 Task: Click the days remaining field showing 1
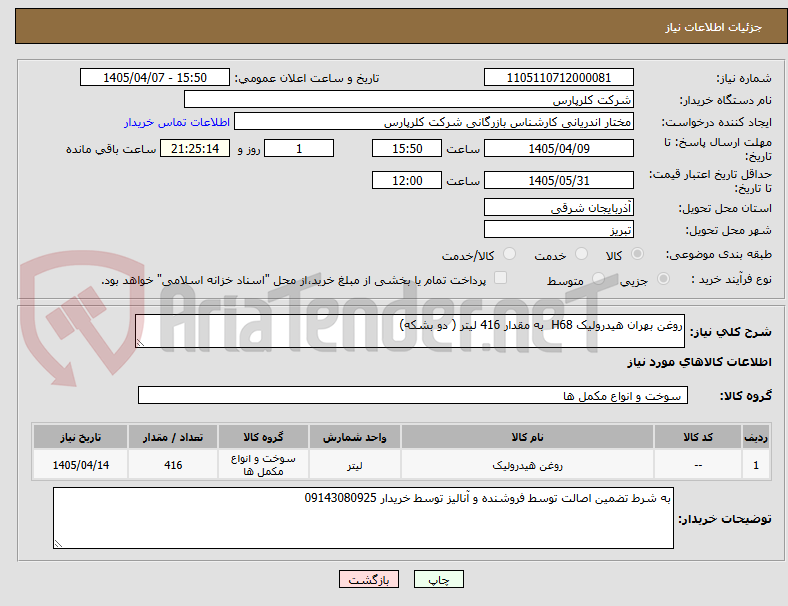[299, 149]
